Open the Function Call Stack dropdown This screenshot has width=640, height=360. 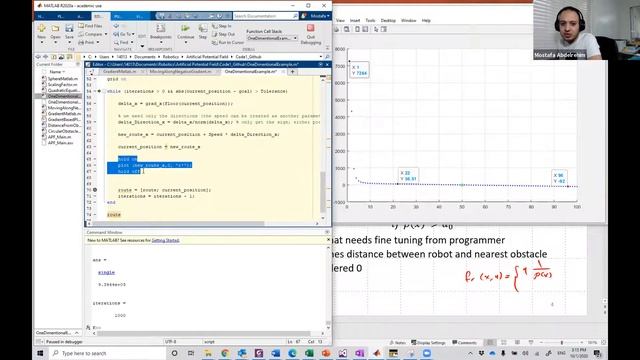pyautogui.click(x=272, y=38)
